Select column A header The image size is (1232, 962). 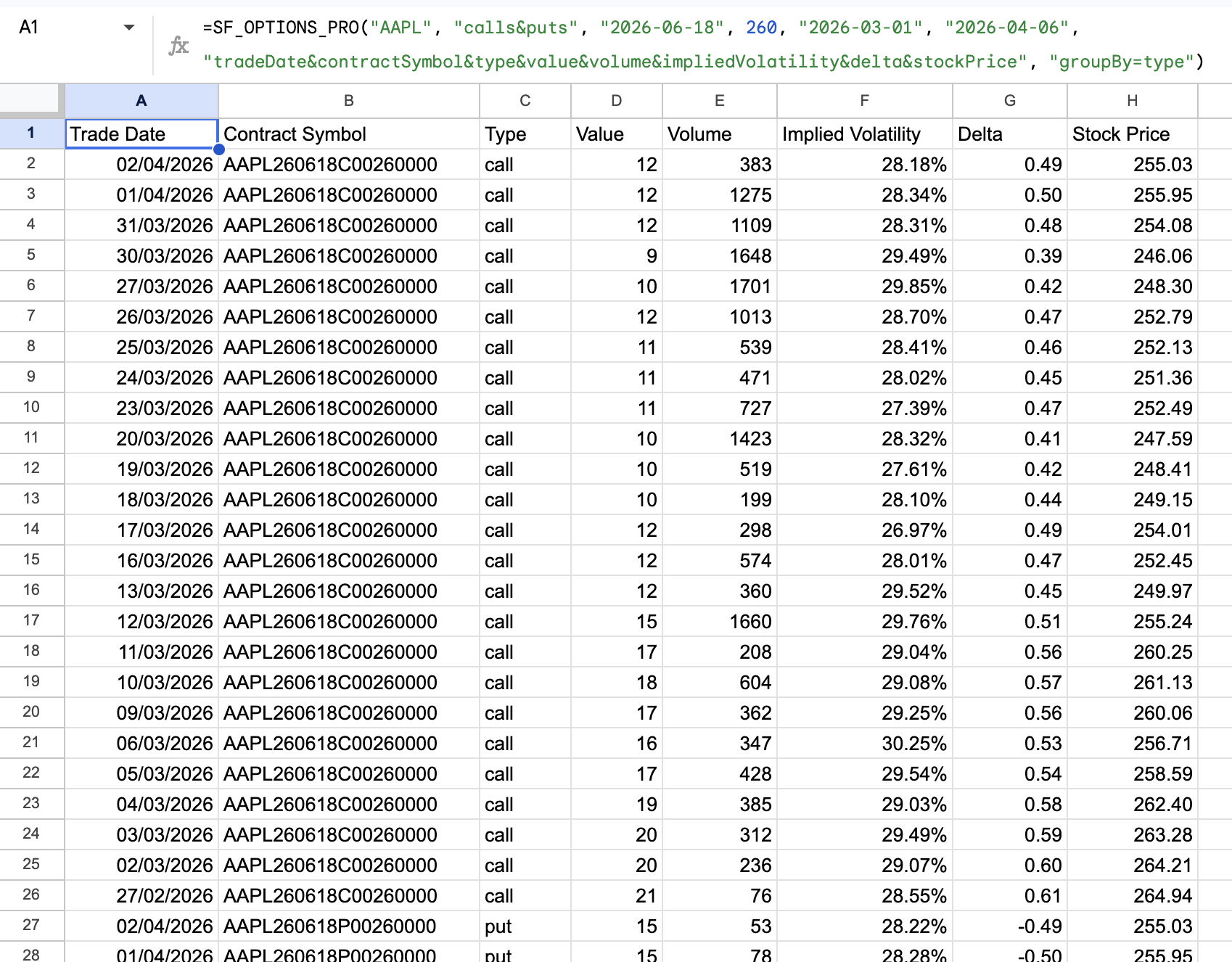(141, 101)
